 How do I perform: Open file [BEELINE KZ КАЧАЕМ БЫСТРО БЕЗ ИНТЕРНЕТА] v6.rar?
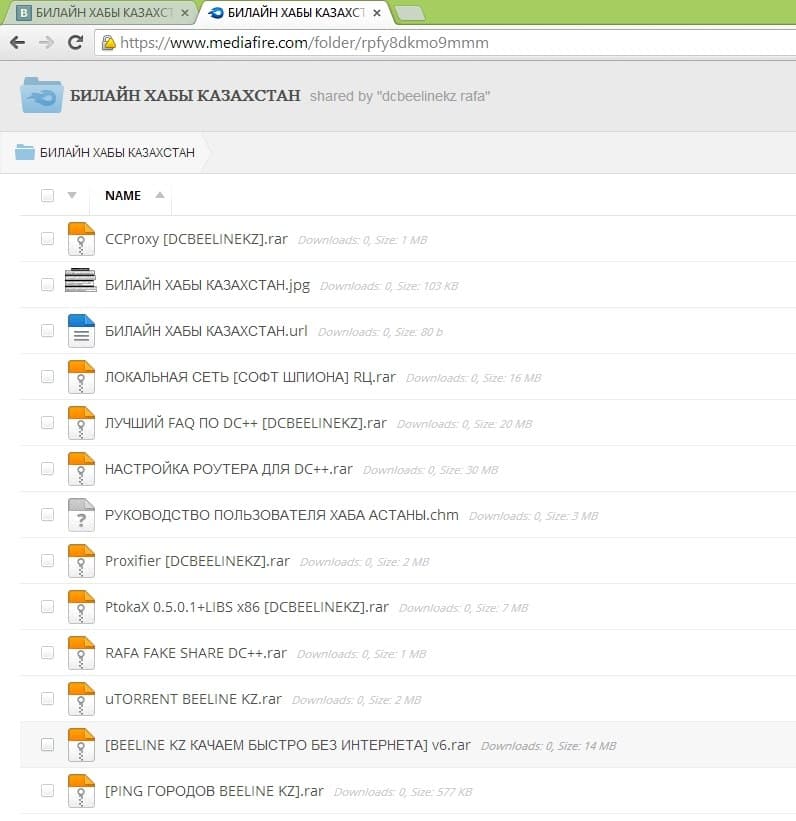(288, 745)
